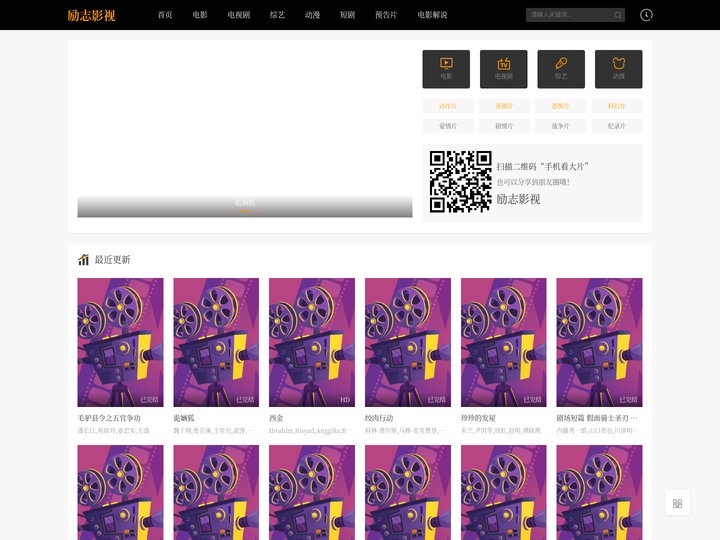Click the QR code image
The height and width of the screenshot is (540, 720).
tap(461, 182)
